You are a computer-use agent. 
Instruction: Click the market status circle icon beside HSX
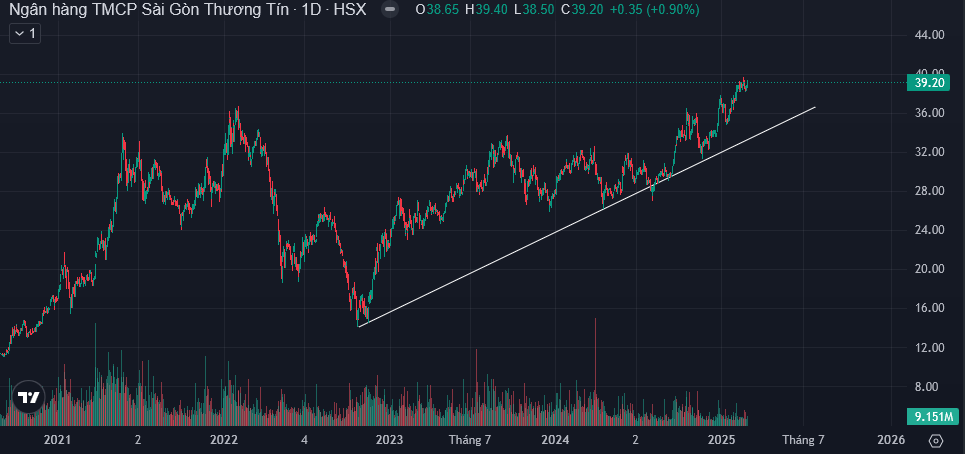389,10
